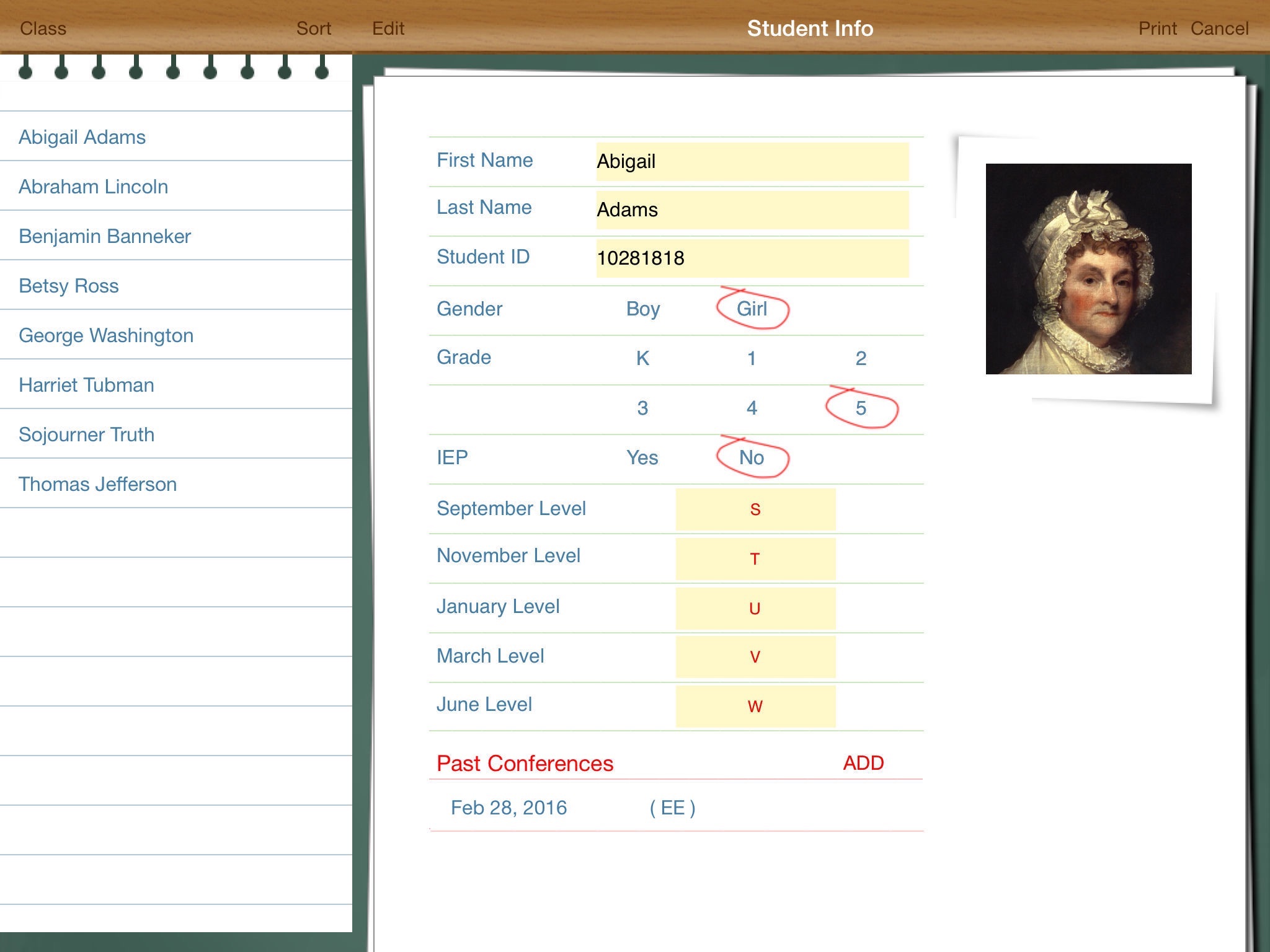Click the Student ID input field
Viewport: 1270px width, 952px height.
(x=750, y=258)
